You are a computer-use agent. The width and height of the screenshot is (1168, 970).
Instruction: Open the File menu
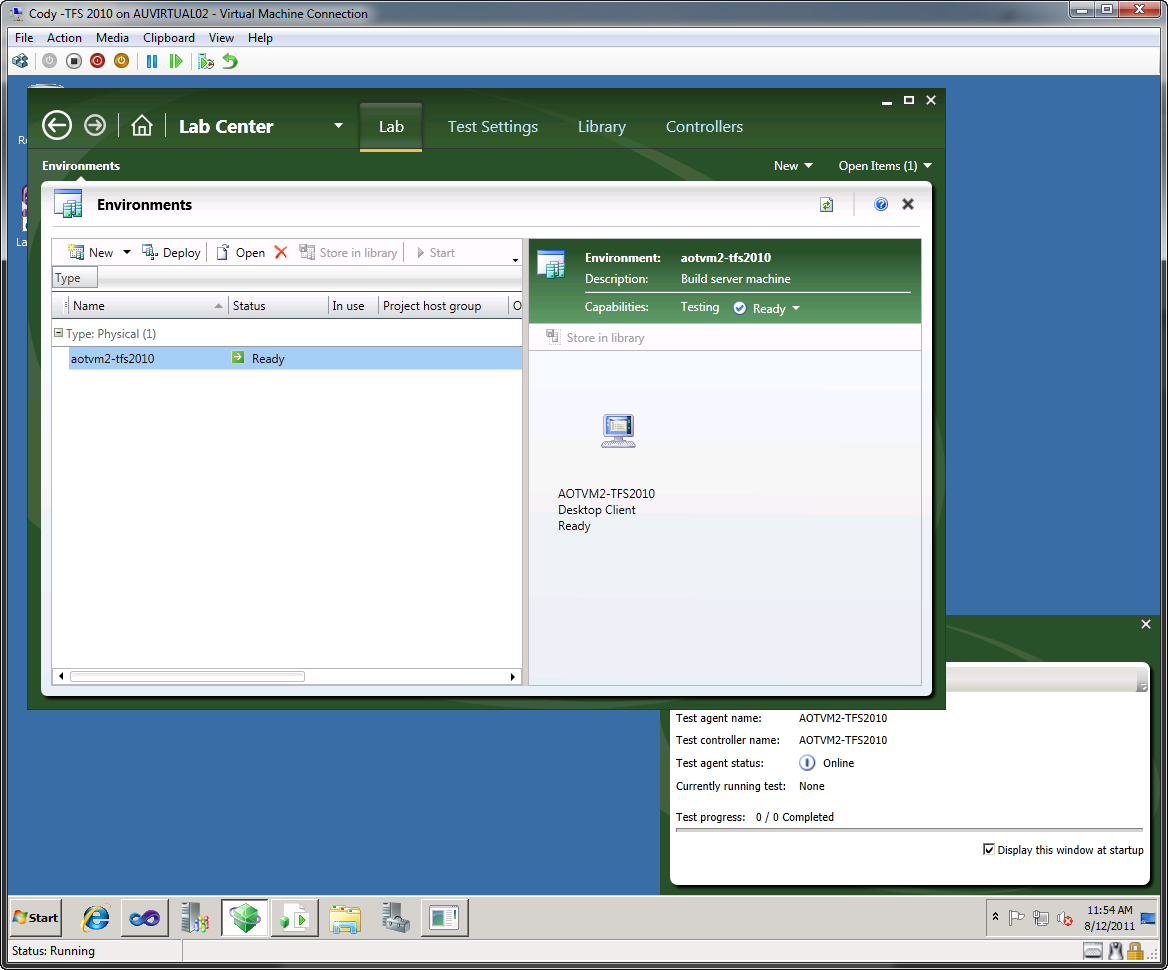click(24, 37)
